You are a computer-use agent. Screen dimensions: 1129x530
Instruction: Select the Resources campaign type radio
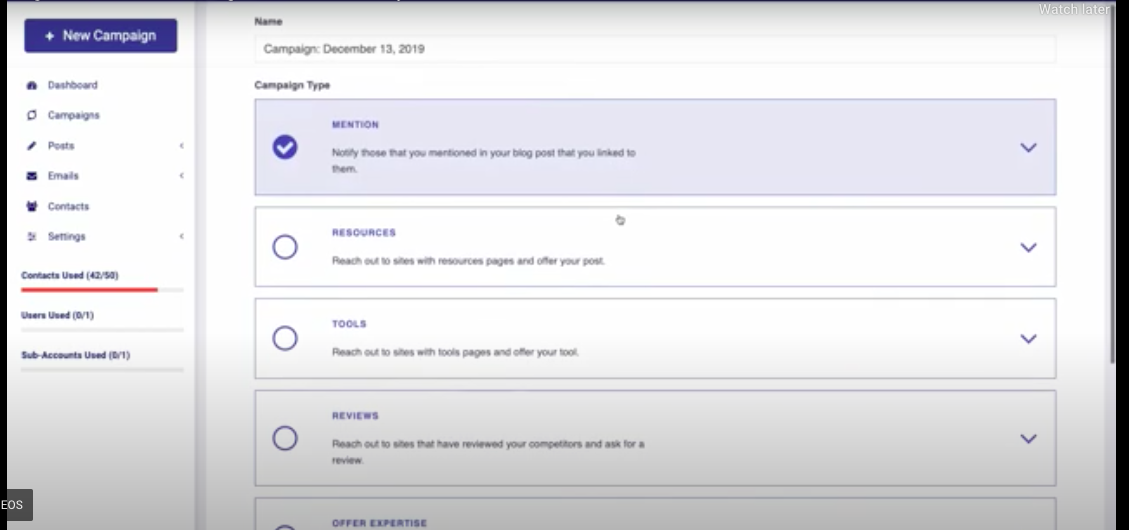pos(285,247)
